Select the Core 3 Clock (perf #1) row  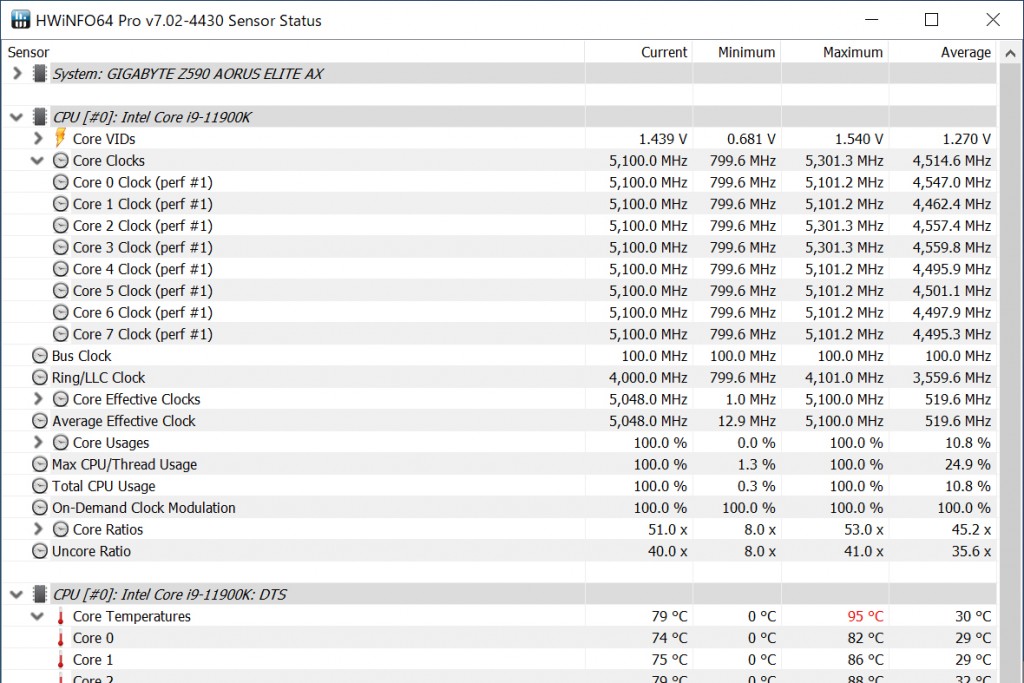tap(499, 247)
